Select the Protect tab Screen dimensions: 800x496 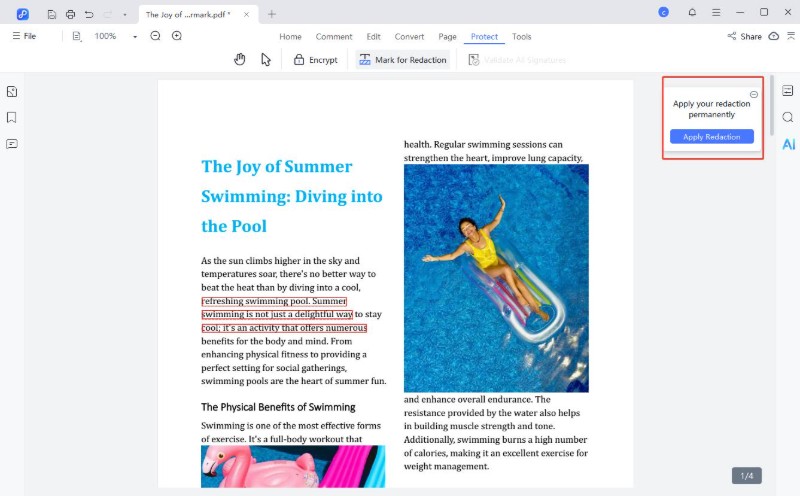(484, 37)
